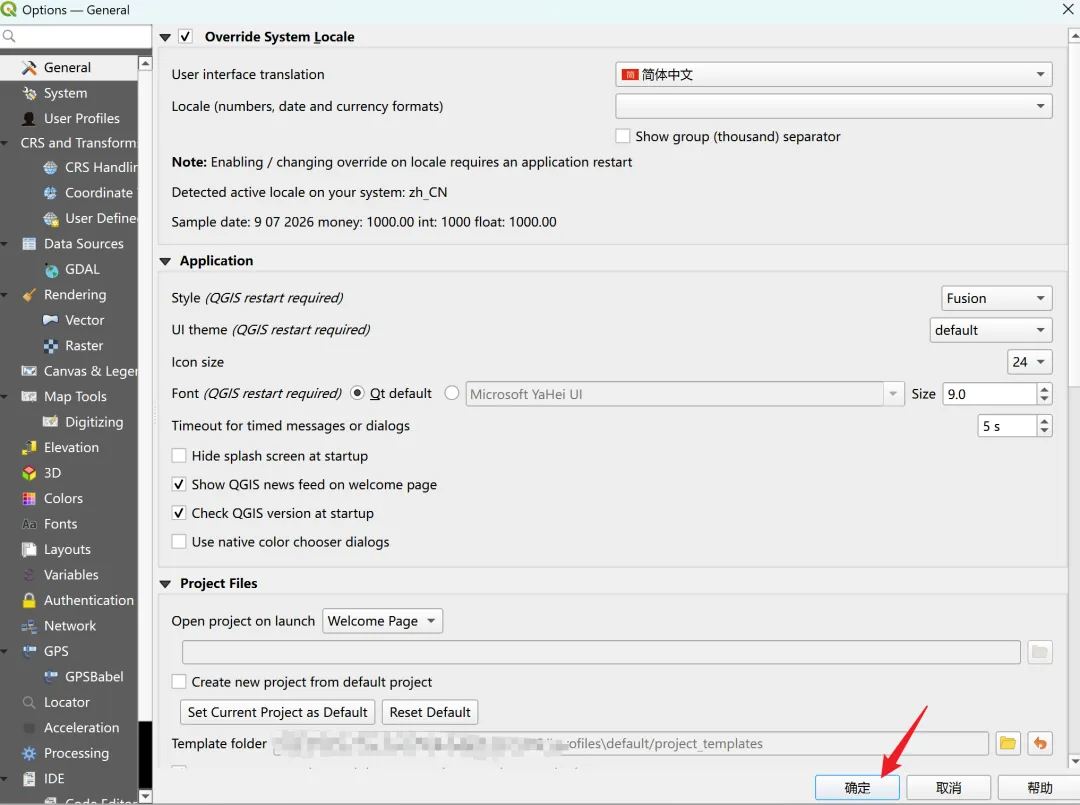Click the Layouts page icon

pyautogui.click(x=29, y=550)
